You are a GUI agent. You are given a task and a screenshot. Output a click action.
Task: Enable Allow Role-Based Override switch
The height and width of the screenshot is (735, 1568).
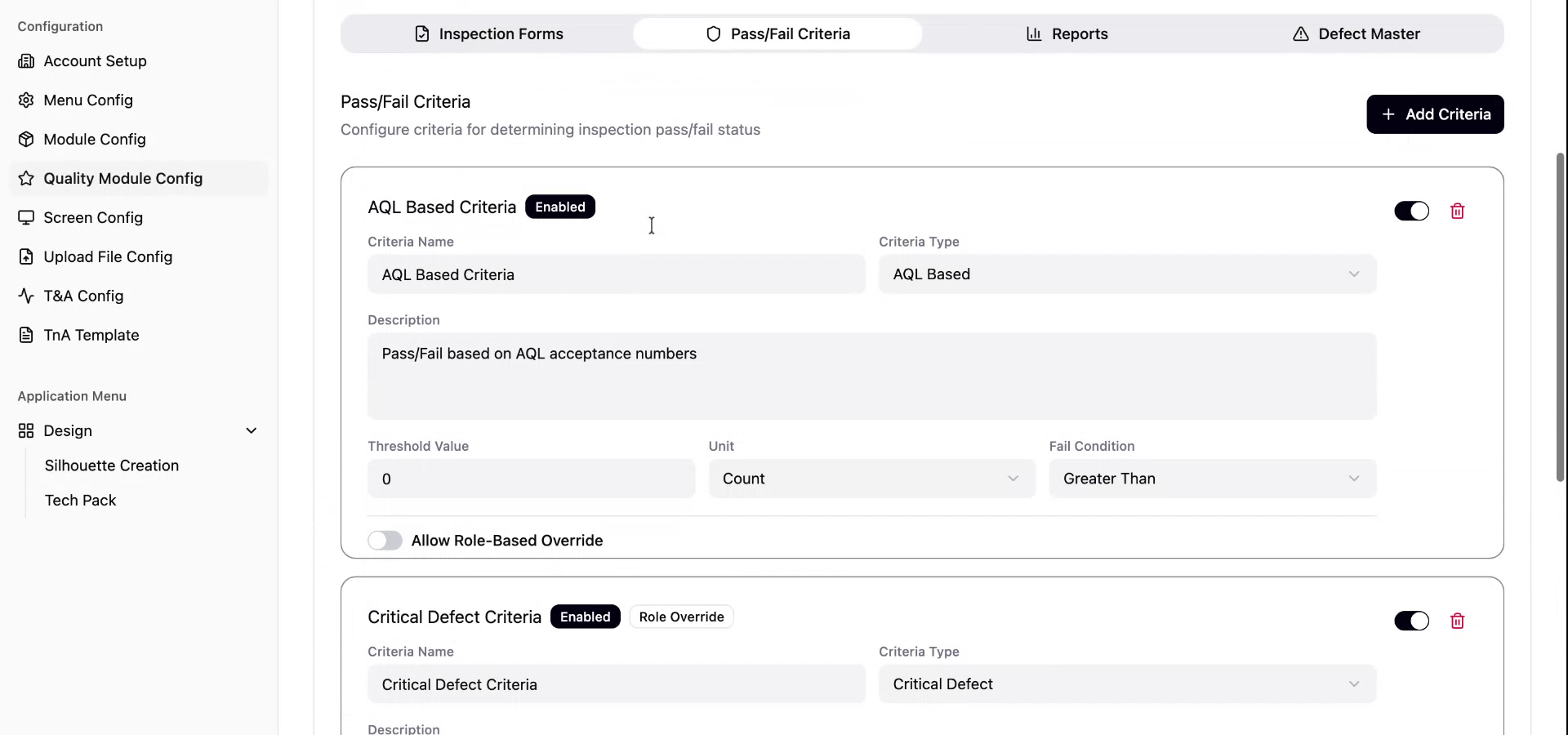[385, 541]
